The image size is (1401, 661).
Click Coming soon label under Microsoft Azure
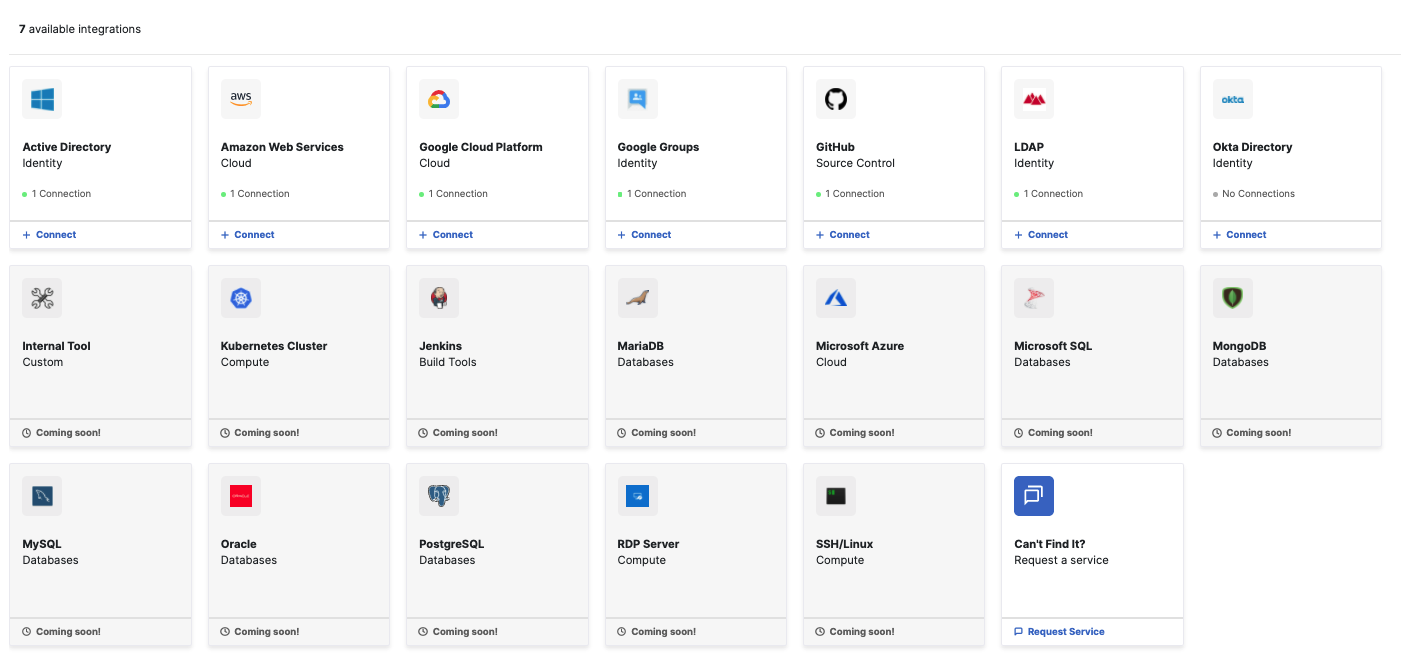pos(855,433)
